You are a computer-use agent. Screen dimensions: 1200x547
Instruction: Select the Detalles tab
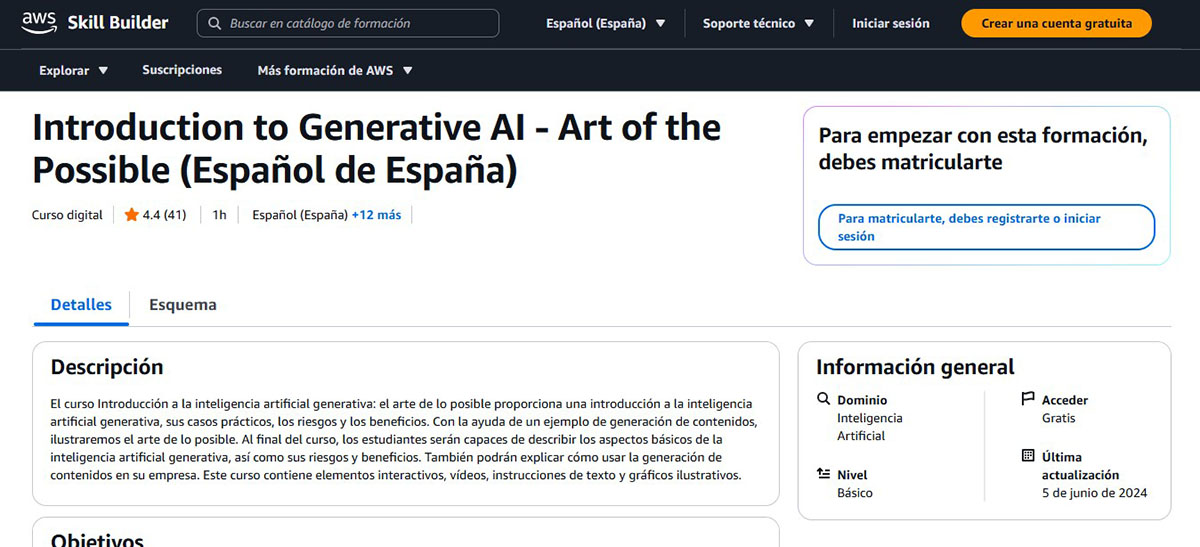click(81, 305)
